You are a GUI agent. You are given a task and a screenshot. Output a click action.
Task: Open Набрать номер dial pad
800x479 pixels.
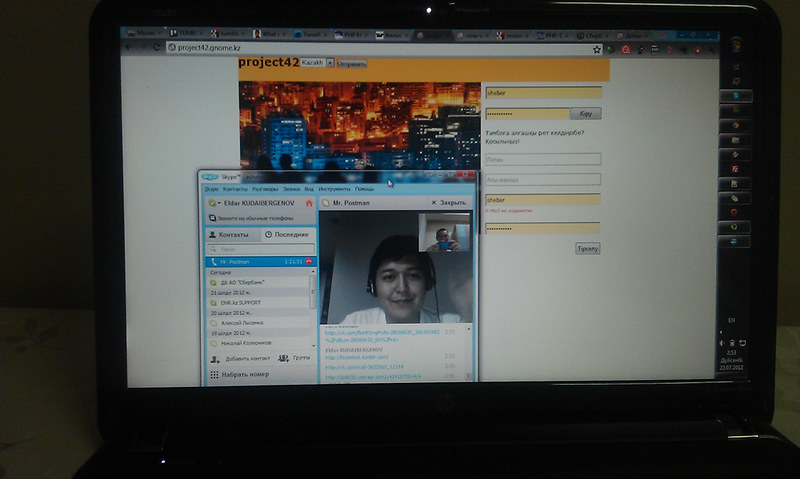tap(240, 374)
